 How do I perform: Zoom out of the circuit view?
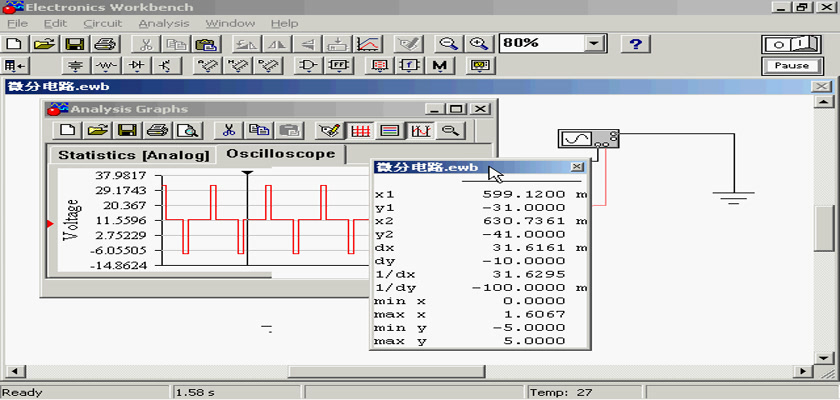pos(448,43)
